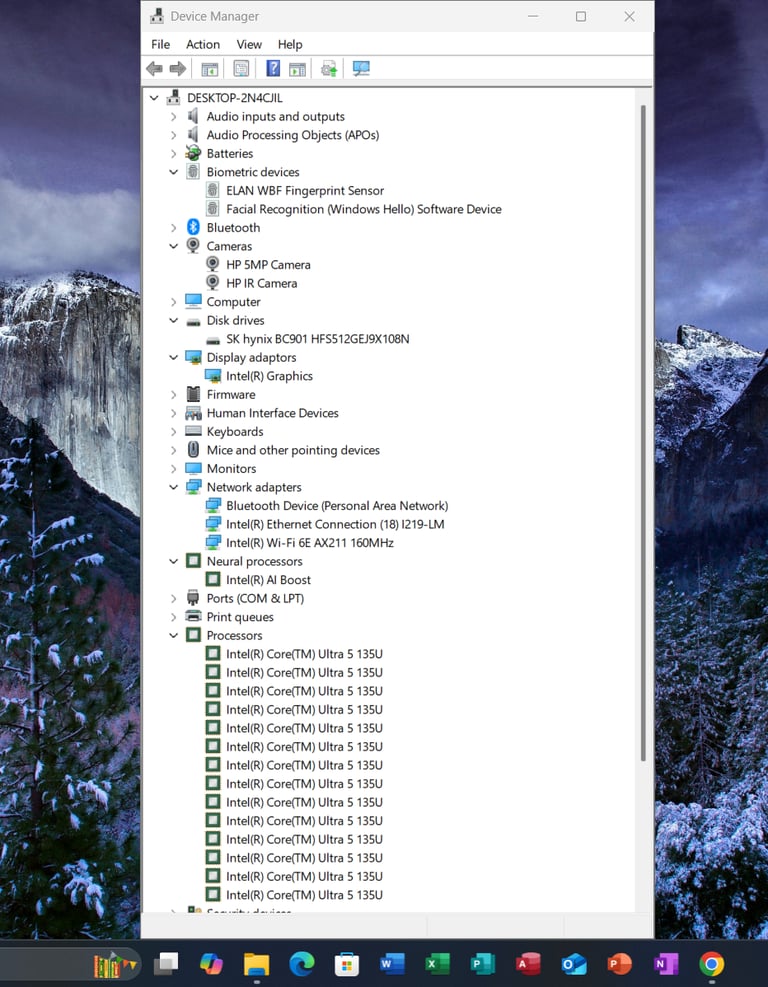Select Facial Recognition (Windows Hello) Software Device
The height and width of the screenshot is (987, 768).
coord(364,209)
